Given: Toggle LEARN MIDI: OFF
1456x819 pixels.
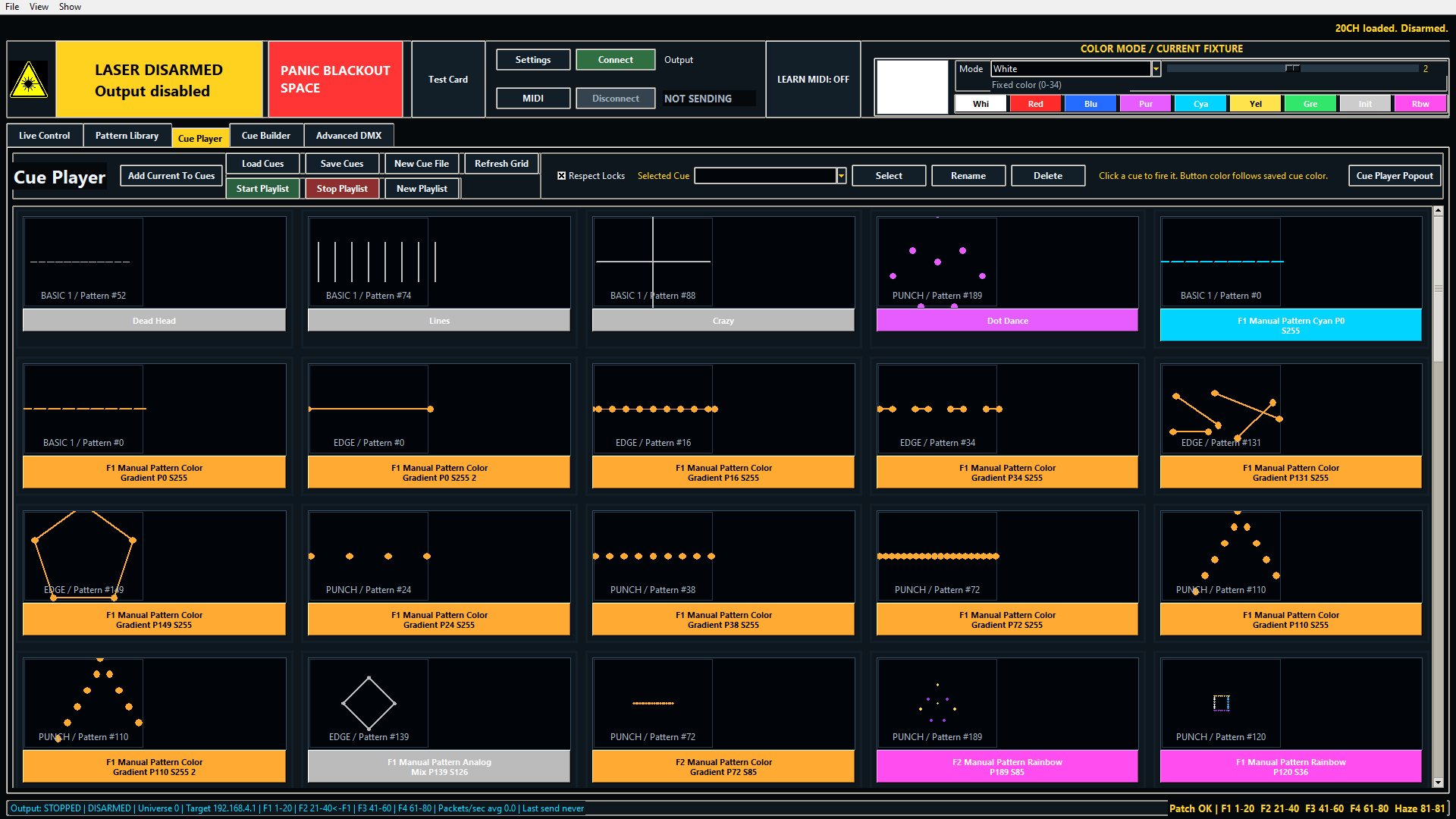Looking at the screenshot, I should [813, 80].
